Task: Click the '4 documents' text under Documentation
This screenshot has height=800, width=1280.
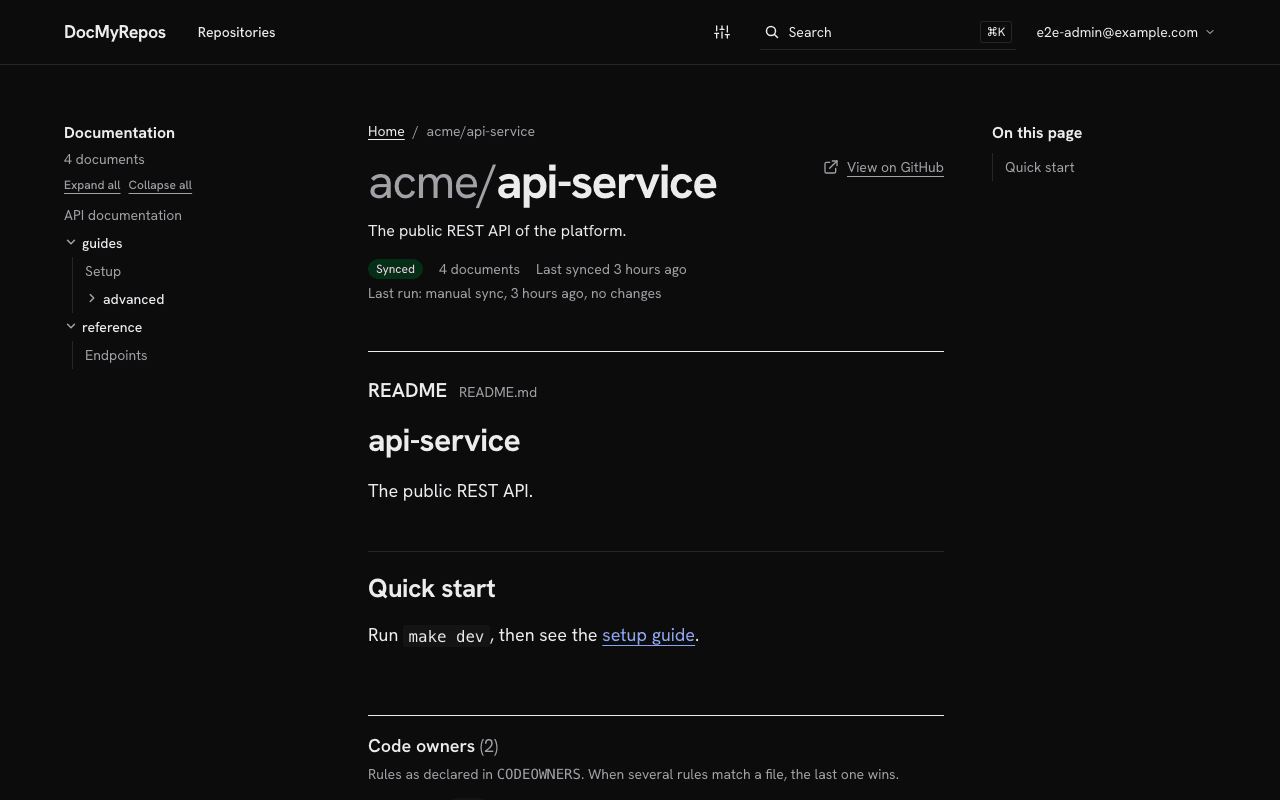Action: coord(104,159)
